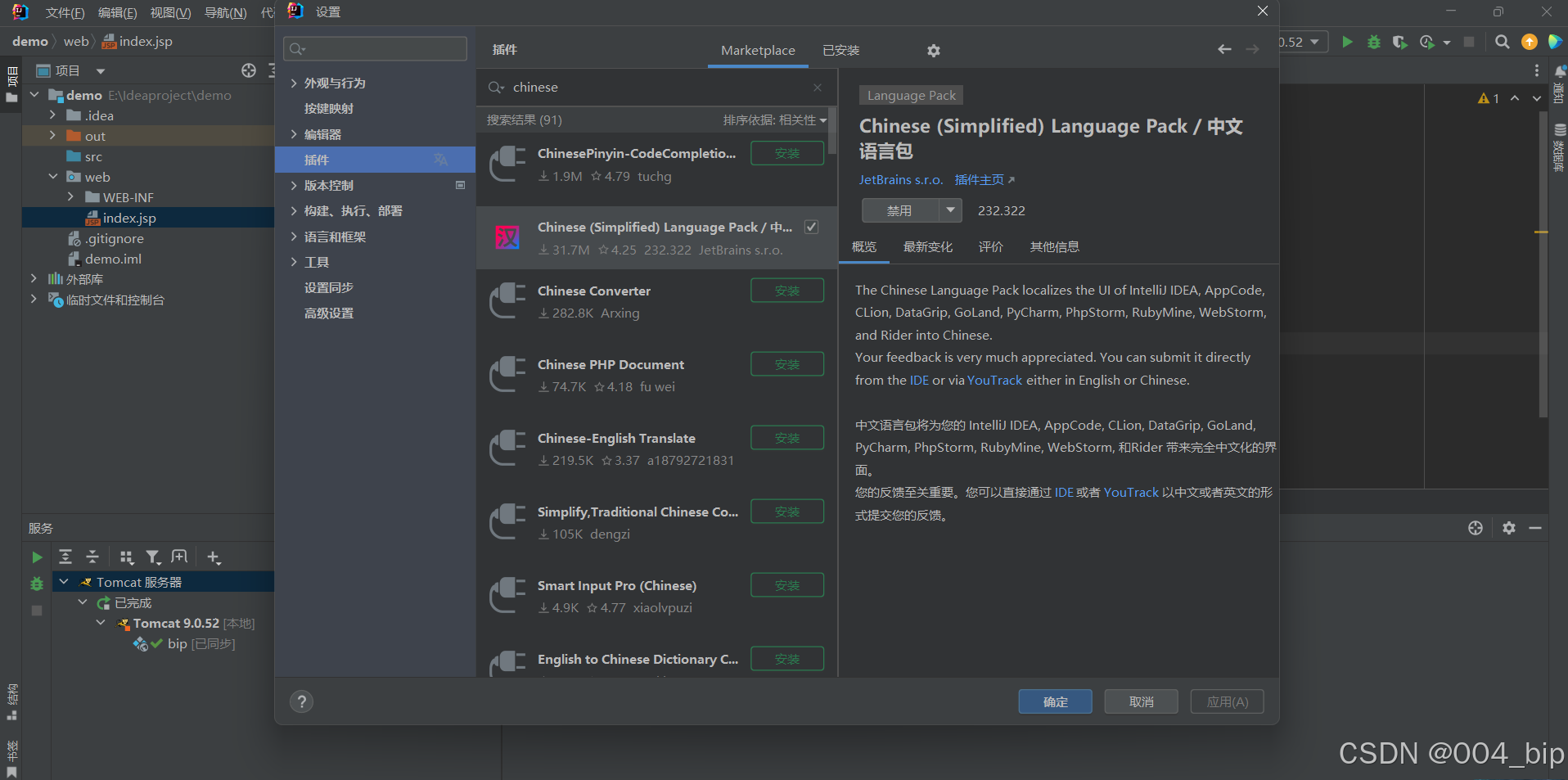The height and width of the screenshot is (780, 1568).
Task: Open the dropdown arrow beside 禁用 button
Action: [950, 210]
